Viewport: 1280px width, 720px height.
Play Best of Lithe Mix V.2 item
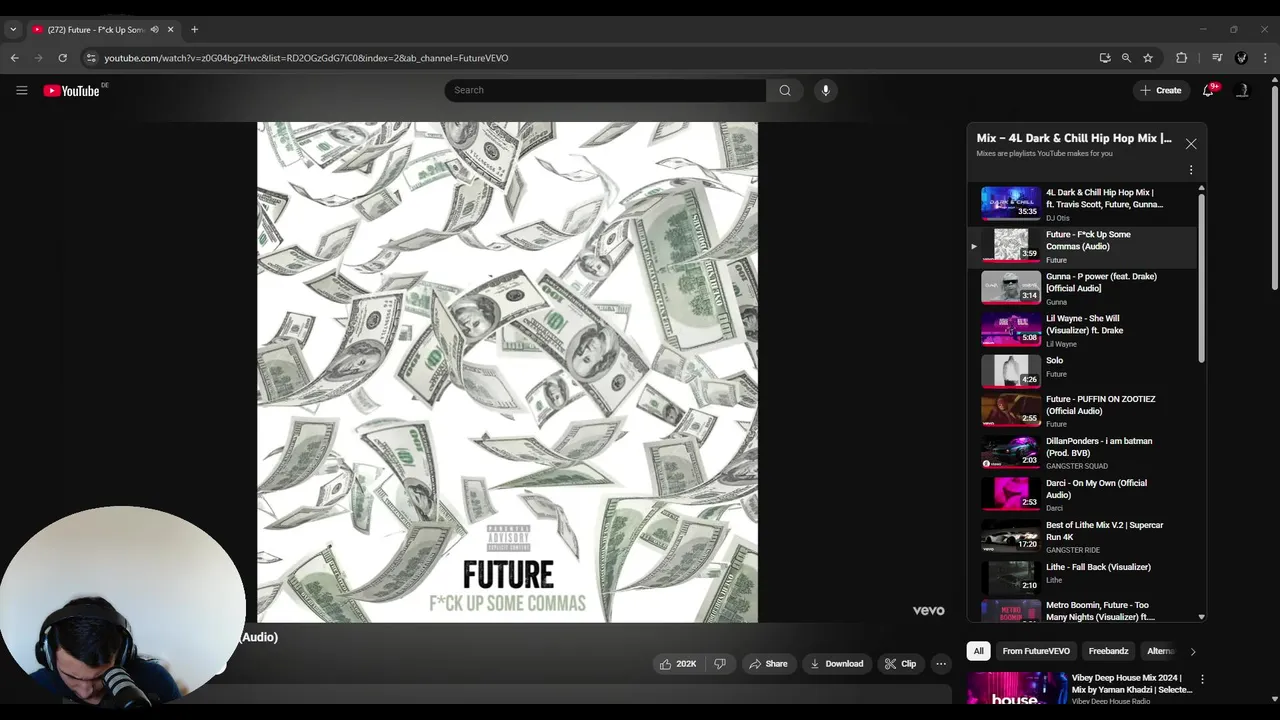[1082, 537]
